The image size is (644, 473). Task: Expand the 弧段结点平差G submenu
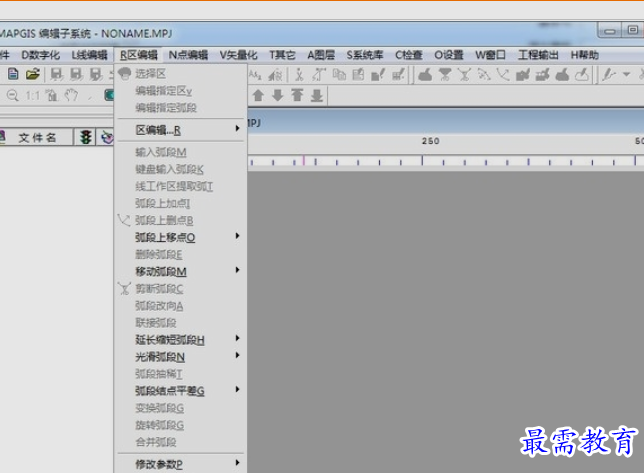pyautogui.click(x=181, y=391)
